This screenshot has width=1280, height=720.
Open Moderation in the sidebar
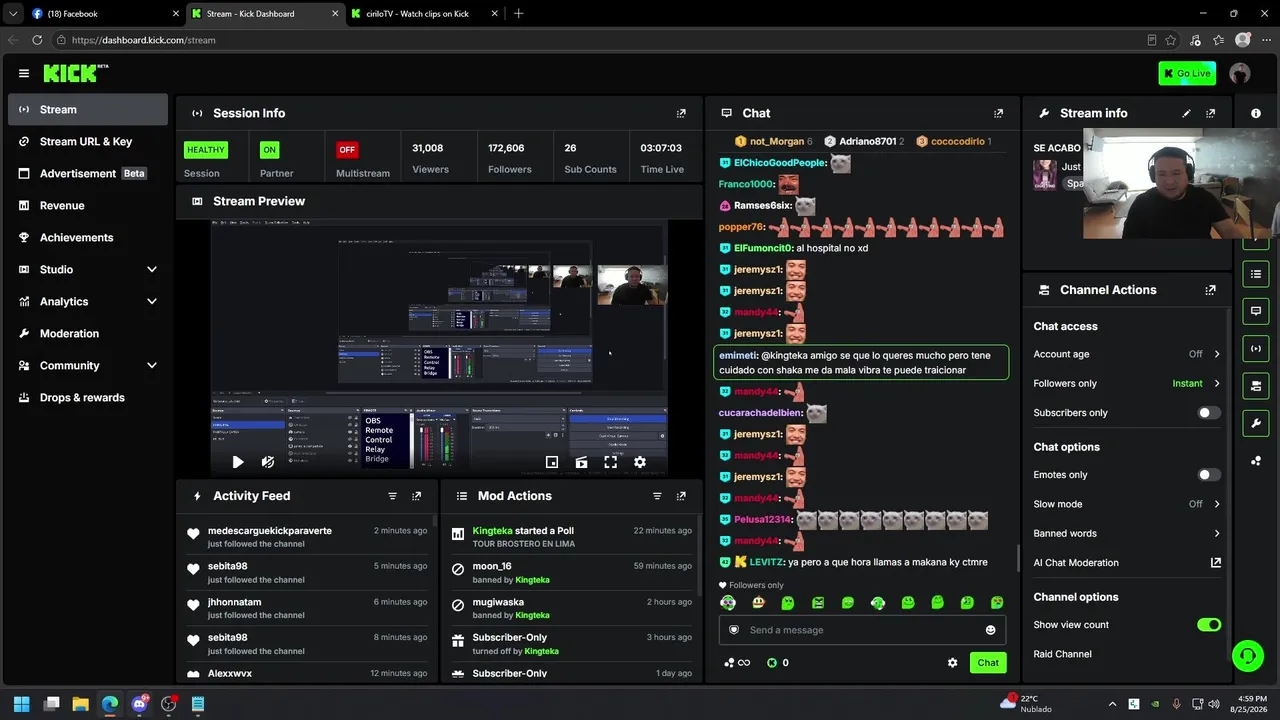(88, 334)
